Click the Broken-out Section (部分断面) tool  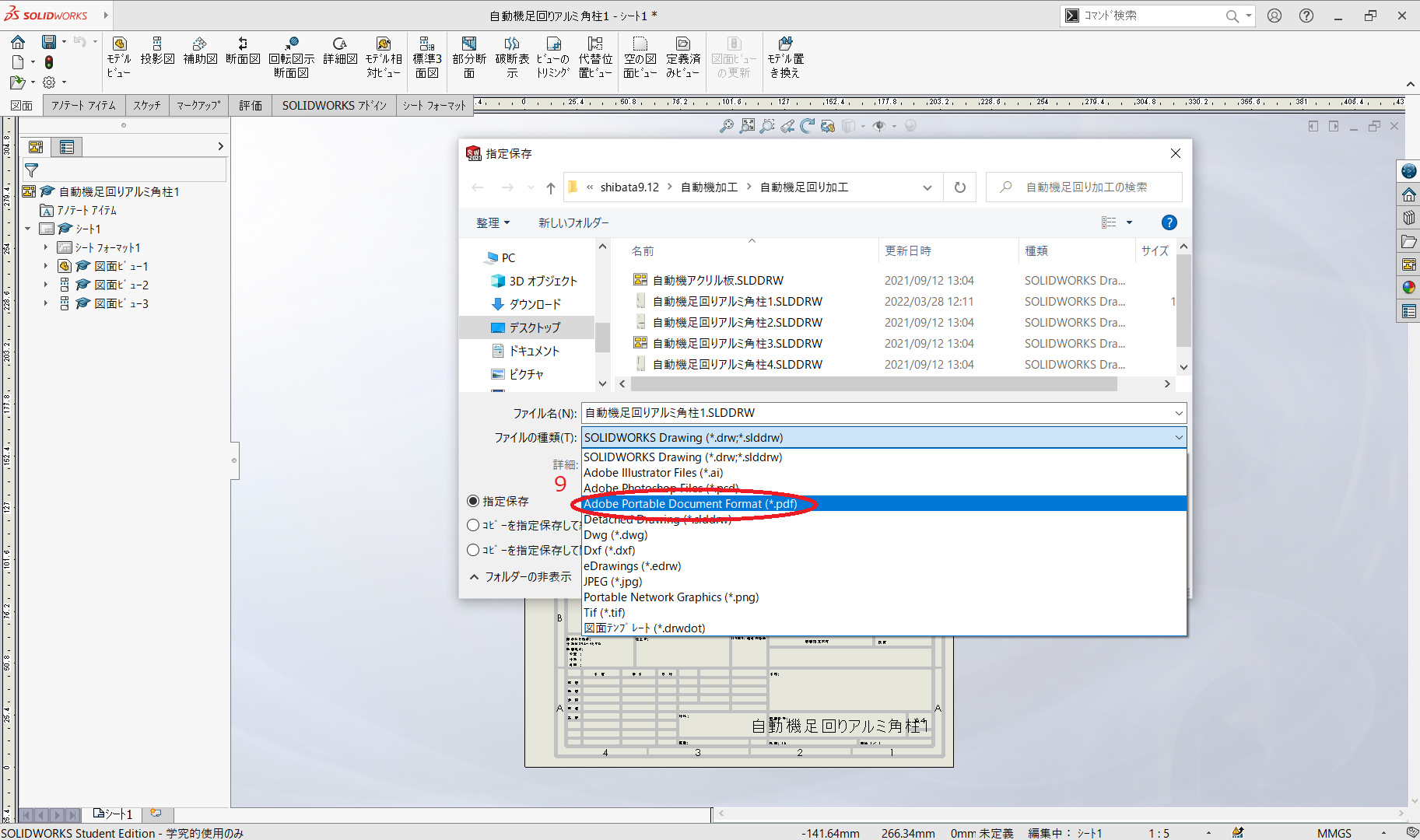click(469, 57)
